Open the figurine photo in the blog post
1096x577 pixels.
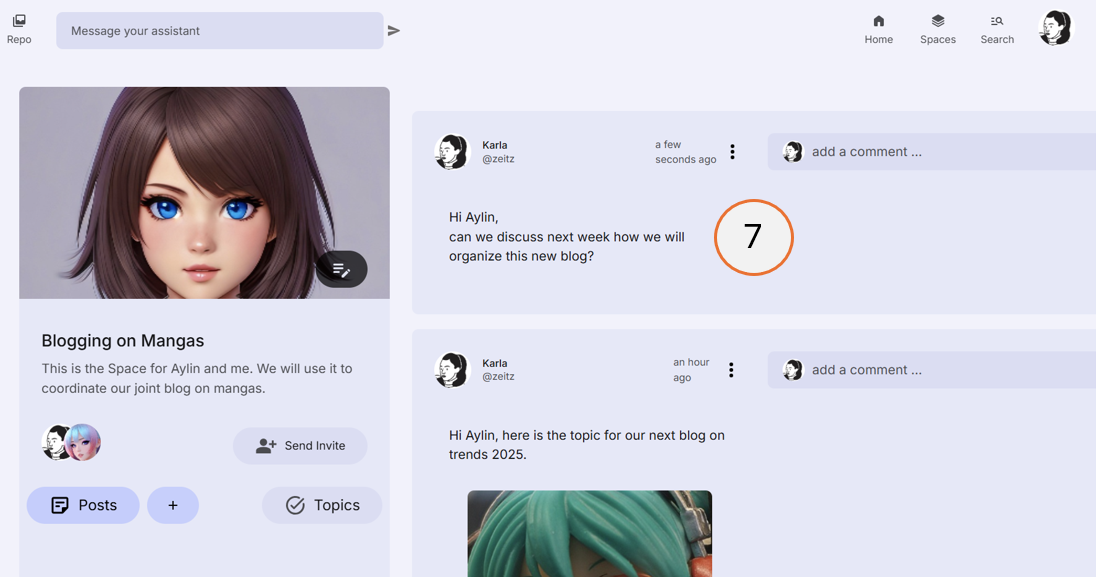[589, 533]
